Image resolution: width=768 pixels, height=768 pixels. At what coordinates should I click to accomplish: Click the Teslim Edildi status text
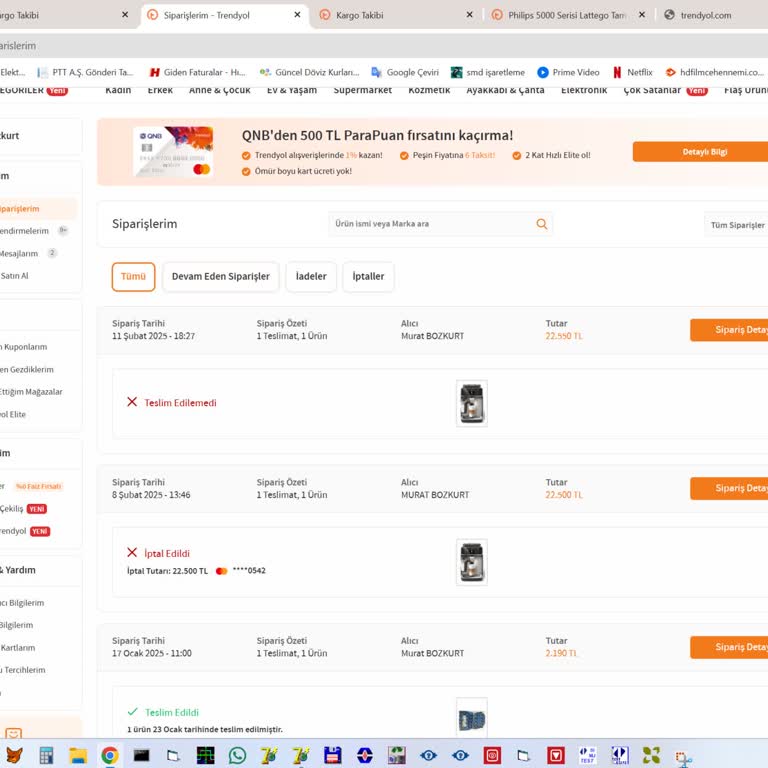click(172, 712)
